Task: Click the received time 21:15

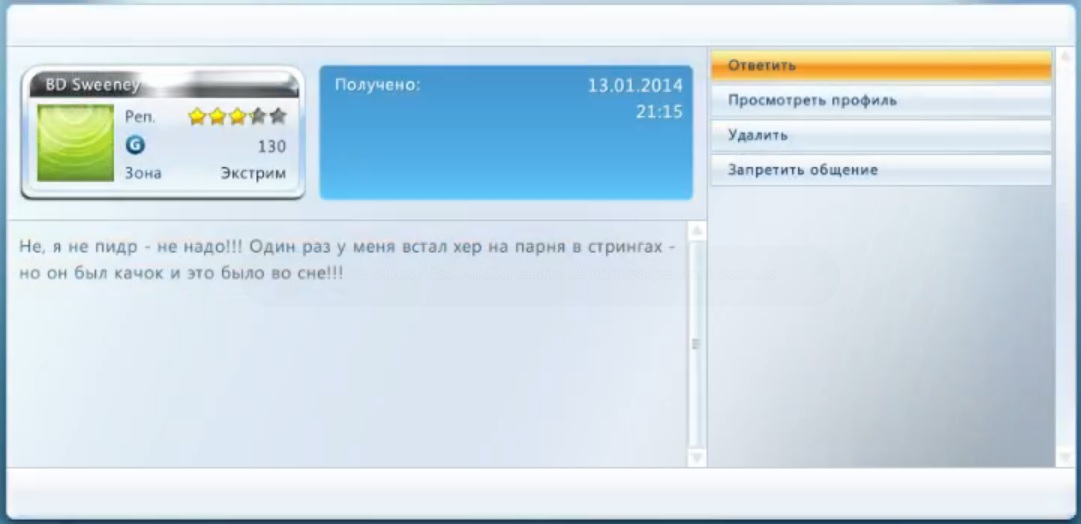Action: [659, 112]
